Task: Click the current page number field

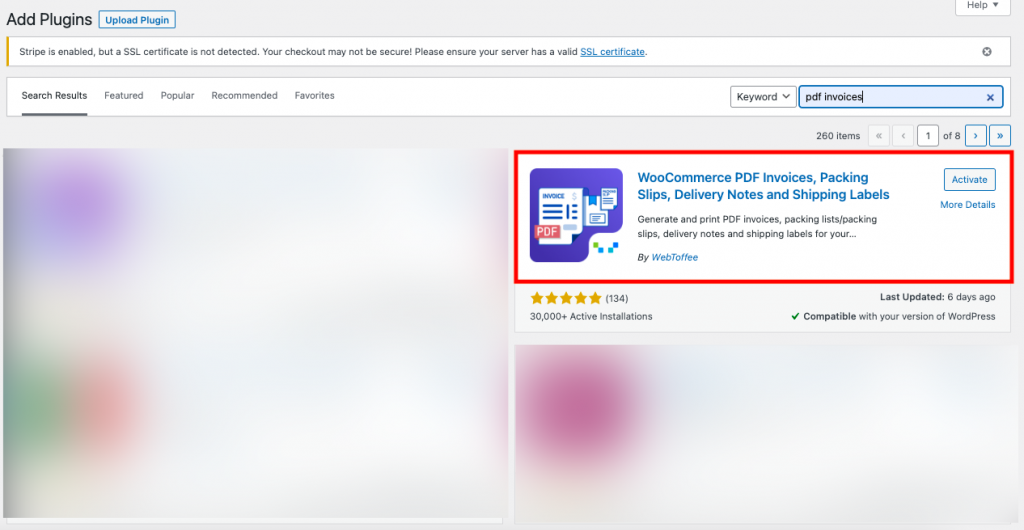Action: [x=927, y=136]
